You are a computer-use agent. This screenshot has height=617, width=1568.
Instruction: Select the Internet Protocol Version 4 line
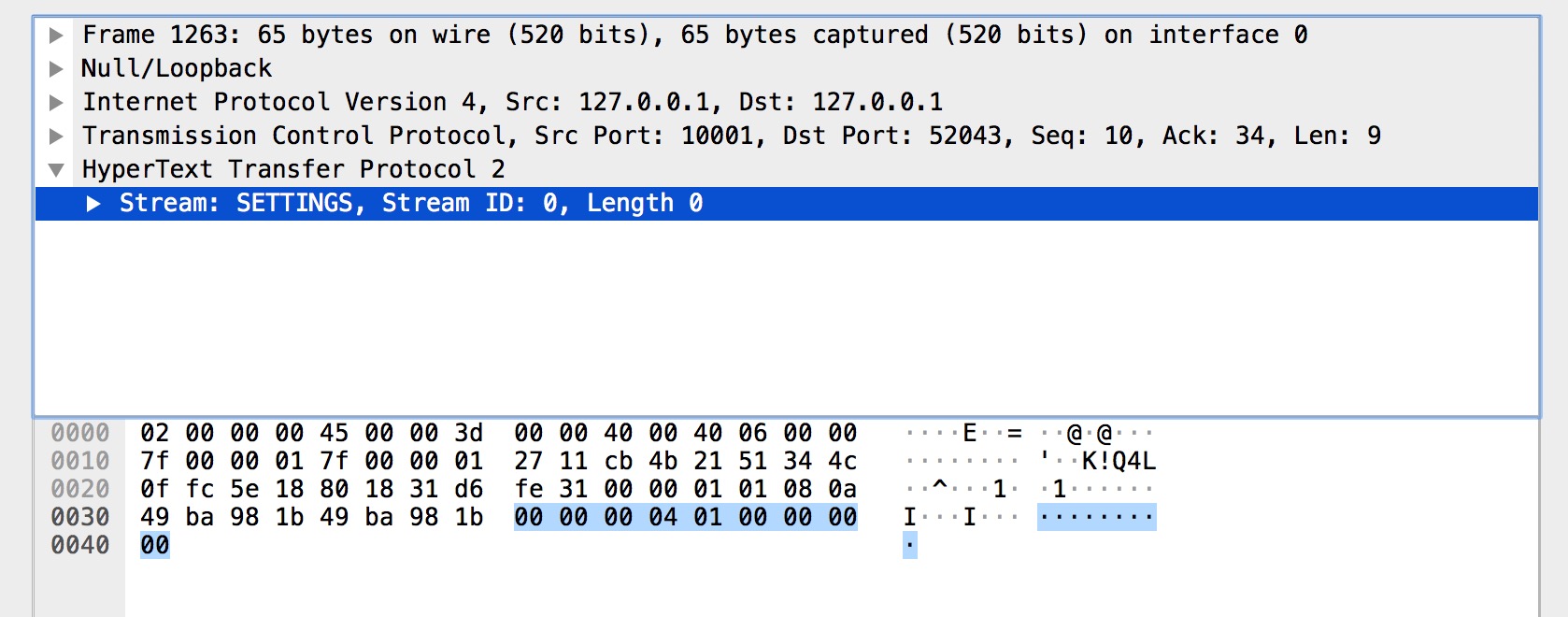pos(512,103)
